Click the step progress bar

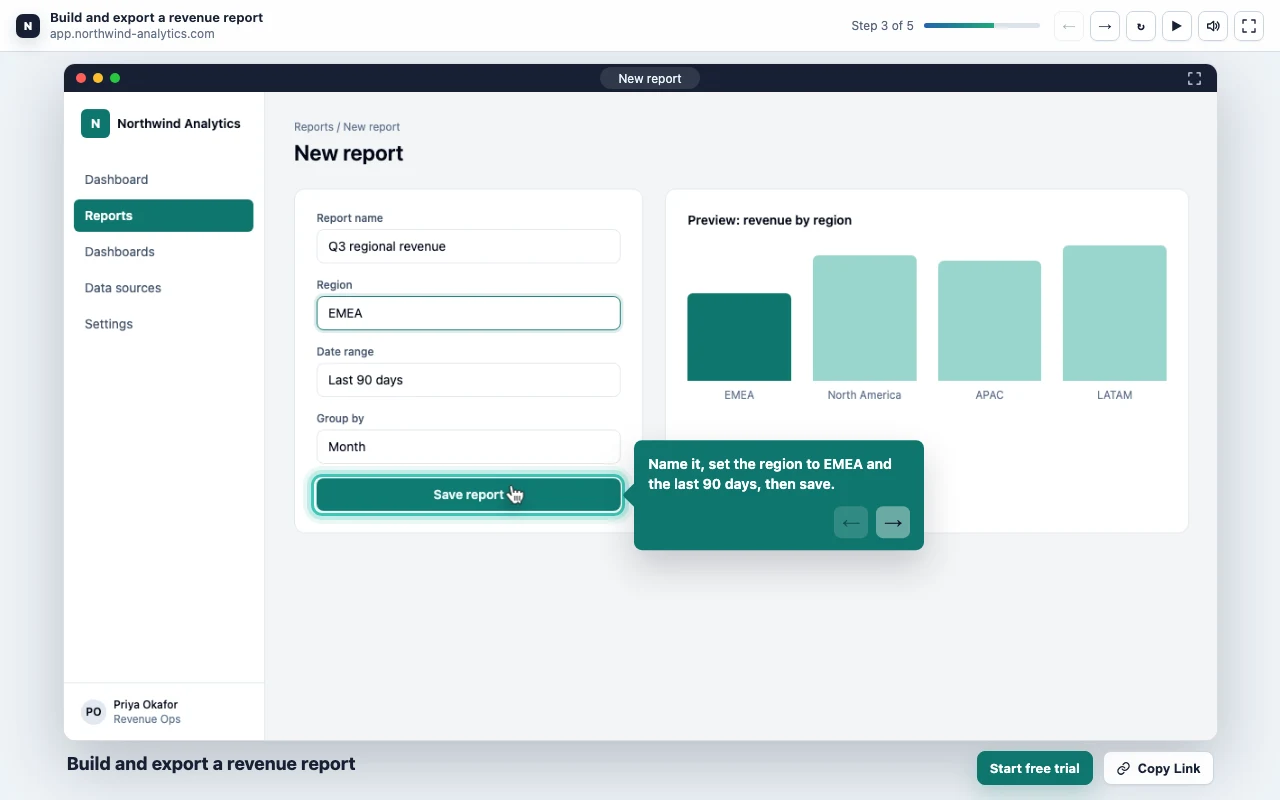[982, 26]
